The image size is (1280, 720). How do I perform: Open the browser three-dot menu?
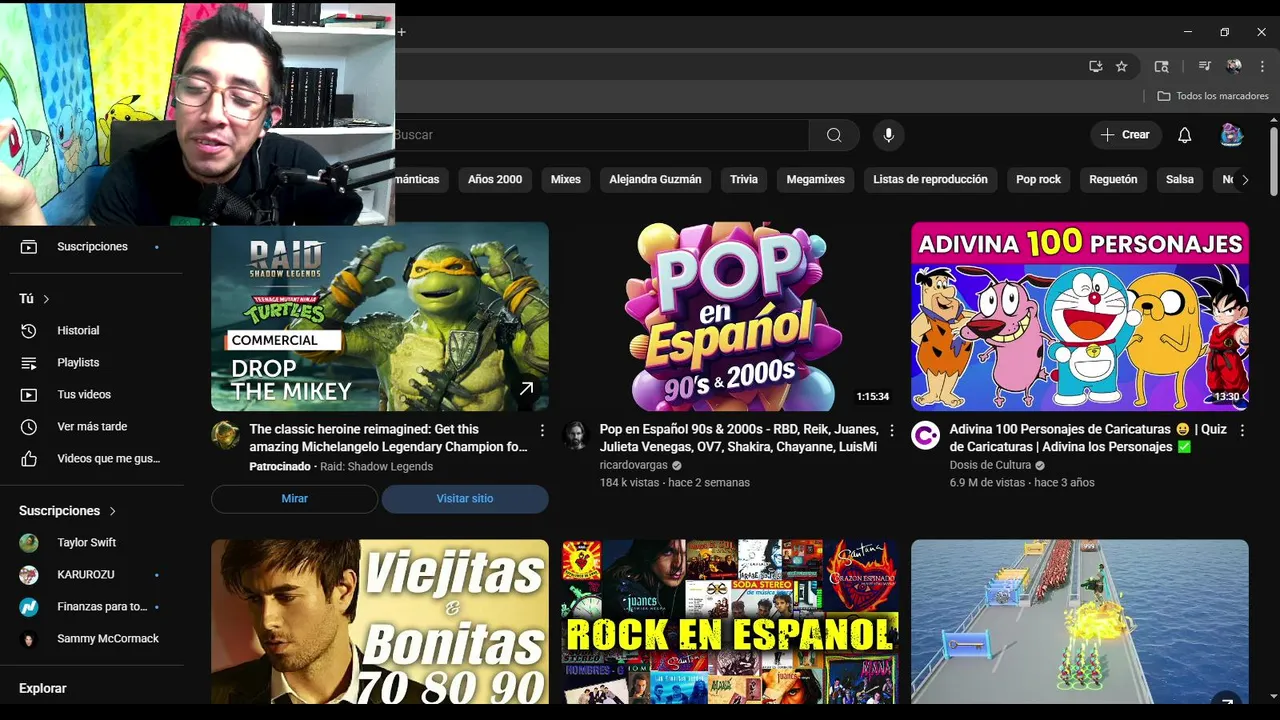click(x=1262, y=66)
